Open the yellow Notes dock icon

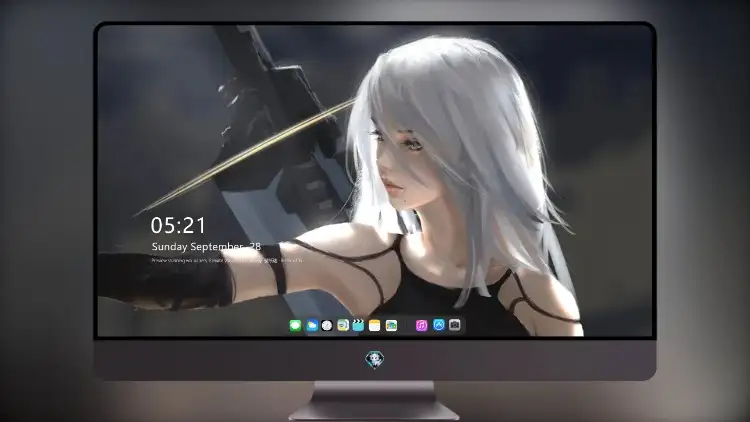coord(375,326)
